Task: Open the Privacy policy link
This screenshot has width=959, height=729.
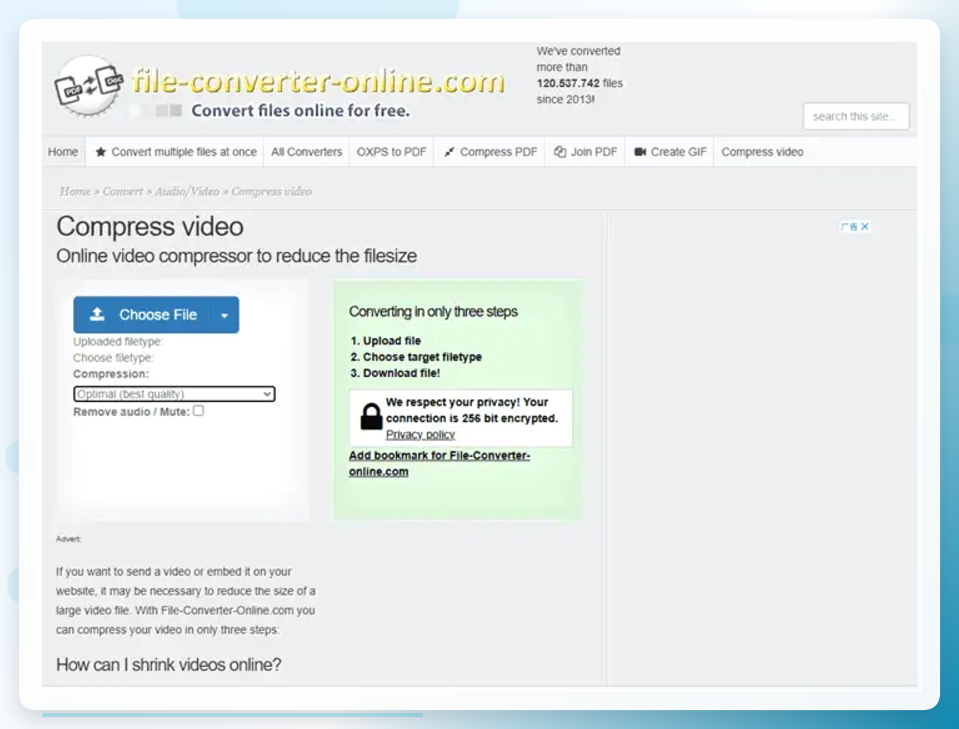Action: point(420,435)
